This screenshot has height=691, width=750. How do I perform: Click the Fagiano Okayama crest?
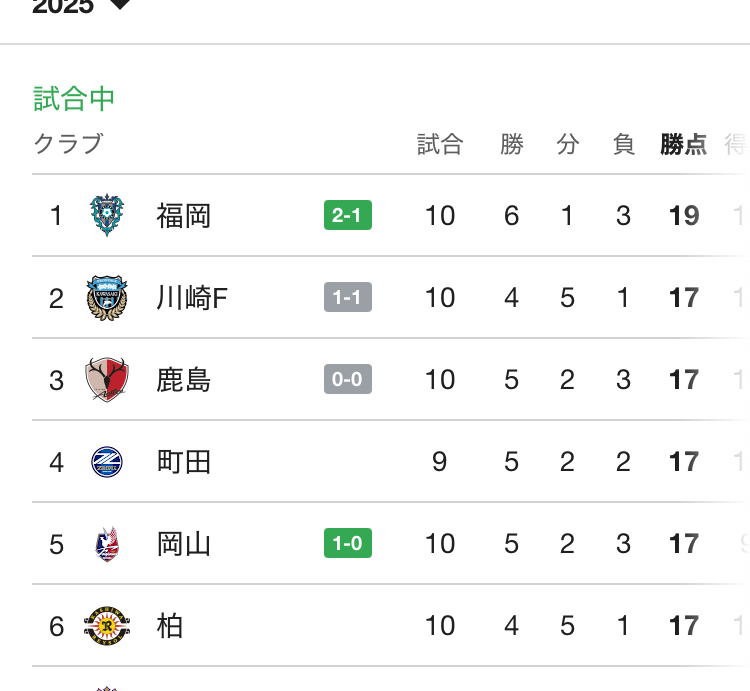(107, 544)
